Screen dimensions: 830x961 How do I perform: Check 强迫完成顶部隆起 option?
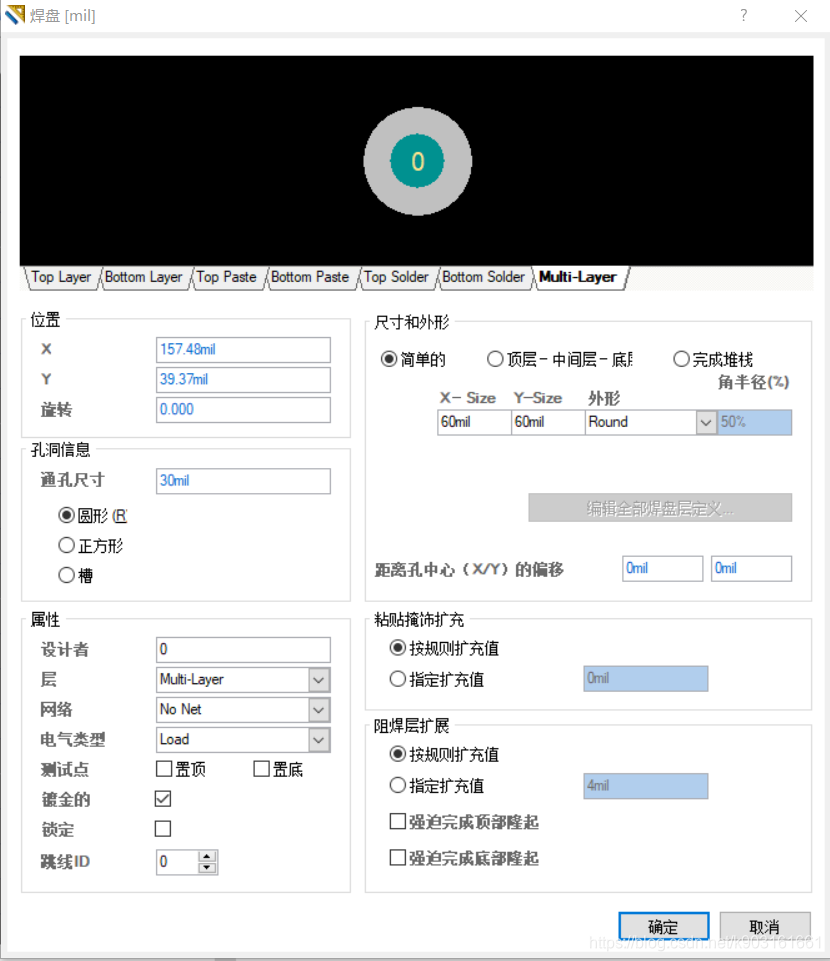coord(398,820)
